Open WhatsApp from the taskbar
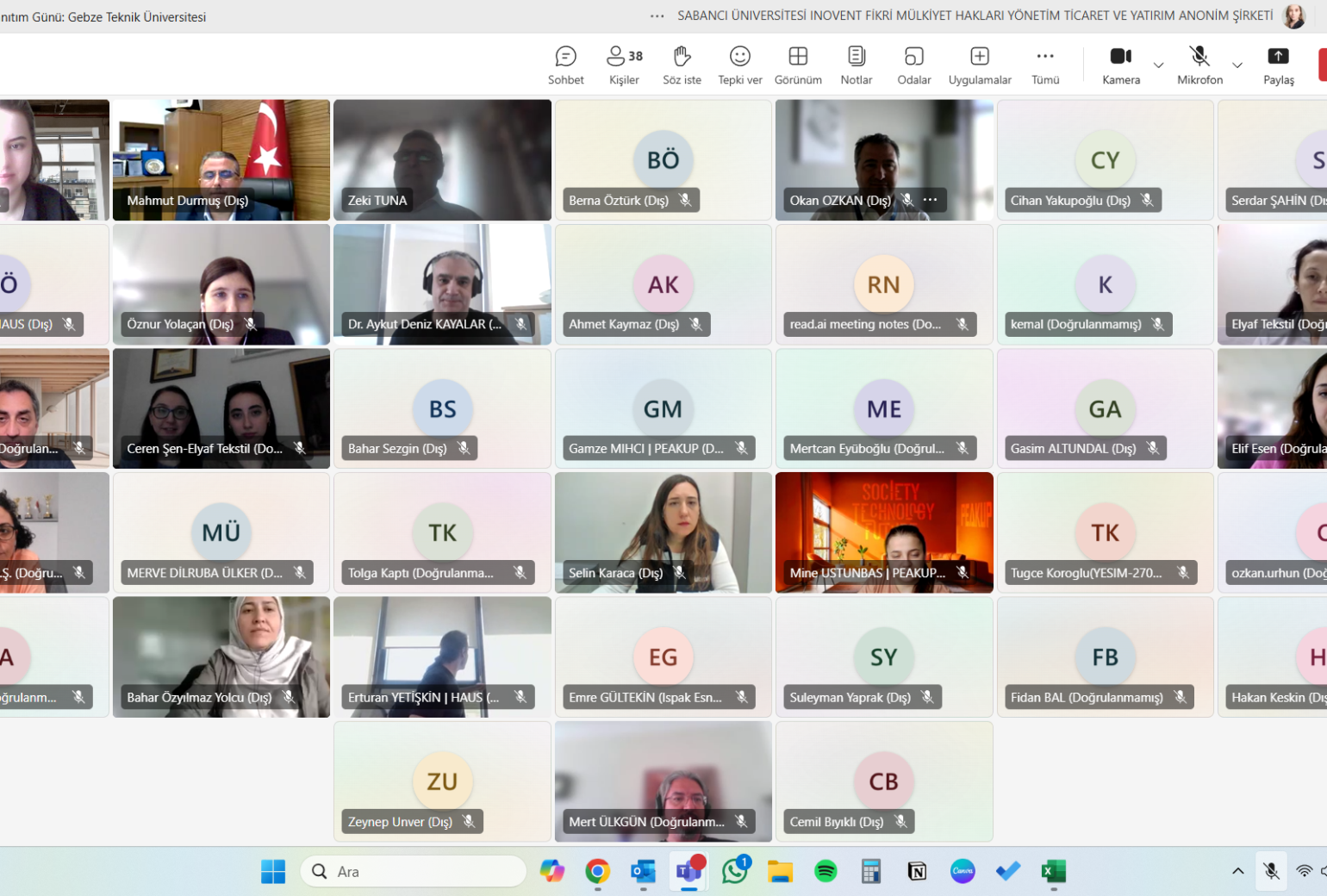Image resolution: width=1327 pixels, height=896 pixels. point(735,872)
